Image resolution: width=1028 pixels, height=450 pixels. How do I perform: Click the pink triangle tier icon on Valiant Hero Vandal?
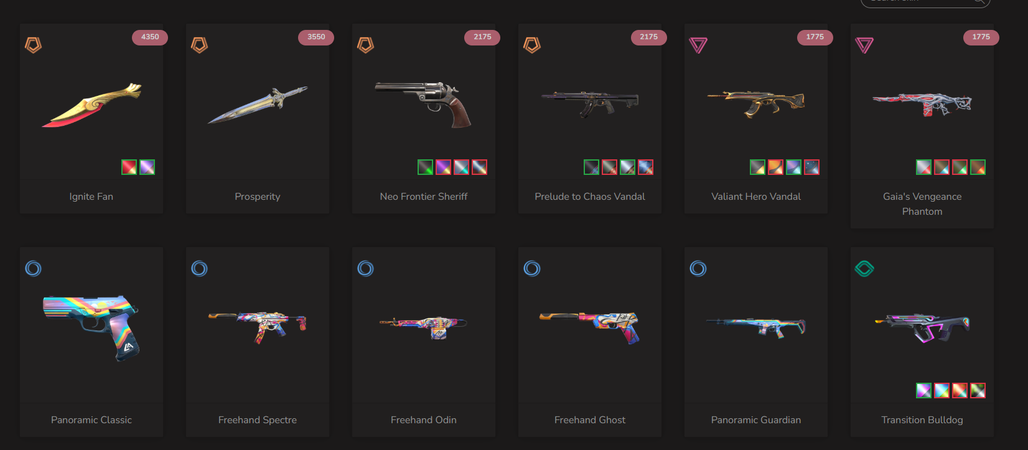tap(698, 45)
